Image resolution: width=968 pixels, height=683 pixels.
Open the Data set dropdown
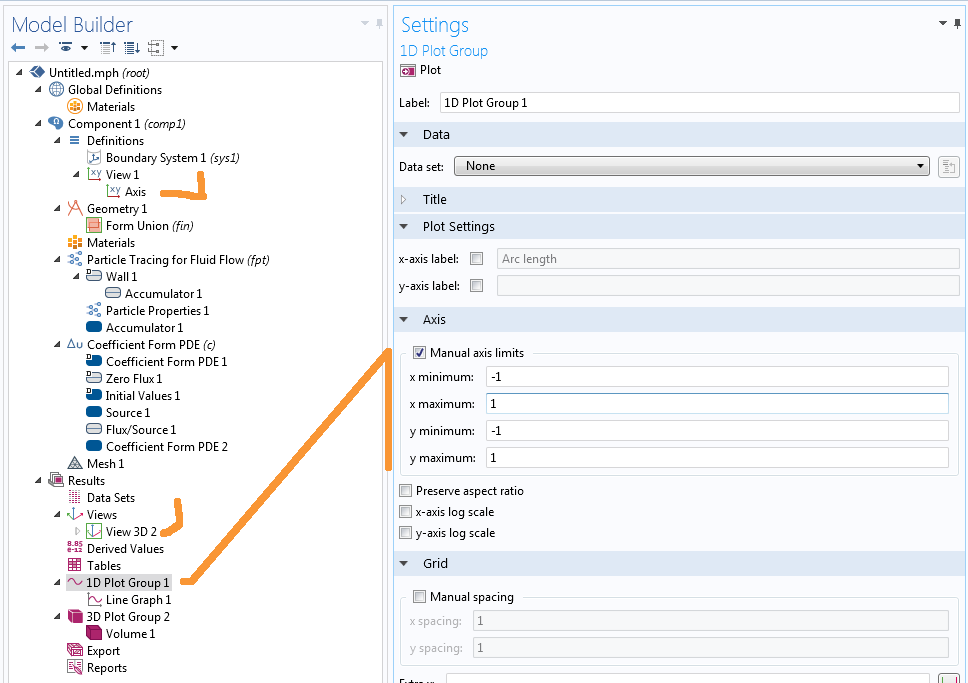[691, 166]
